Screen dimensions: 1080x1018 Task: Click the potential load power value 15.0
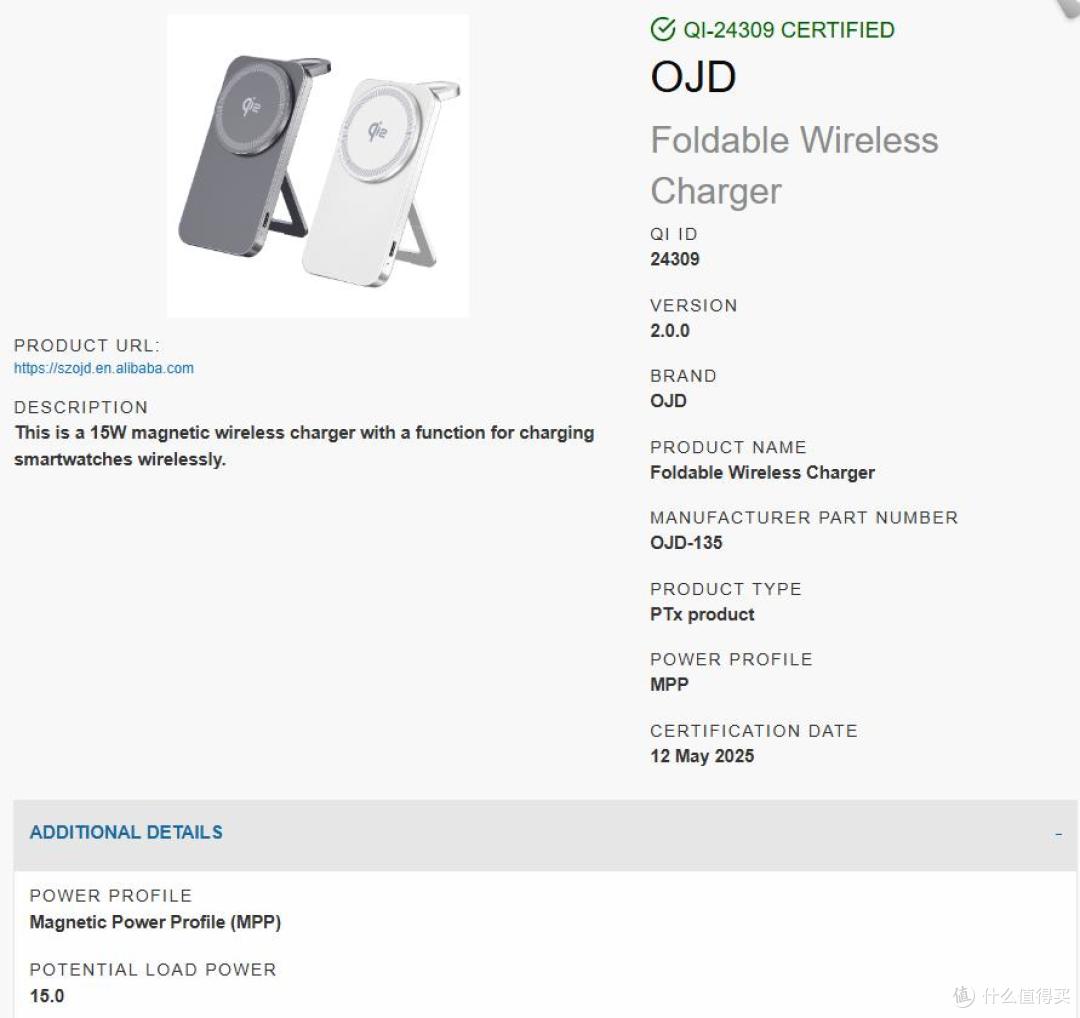tap(47, 996)
